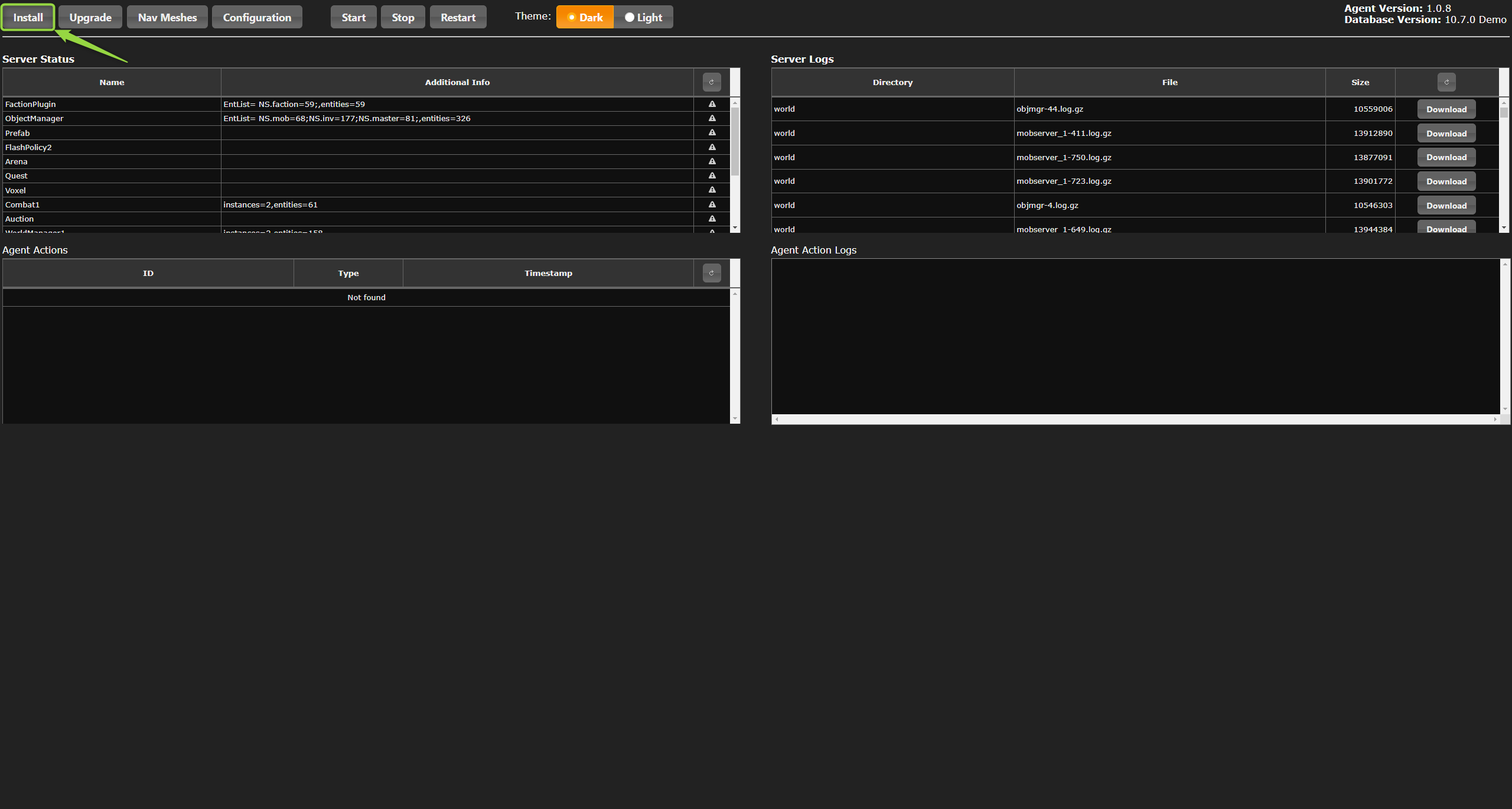Click warning icon for ObjectManager row
The width and height of the screenshot is (1512, 809).
pyautogui.click(x=712, y=118)
